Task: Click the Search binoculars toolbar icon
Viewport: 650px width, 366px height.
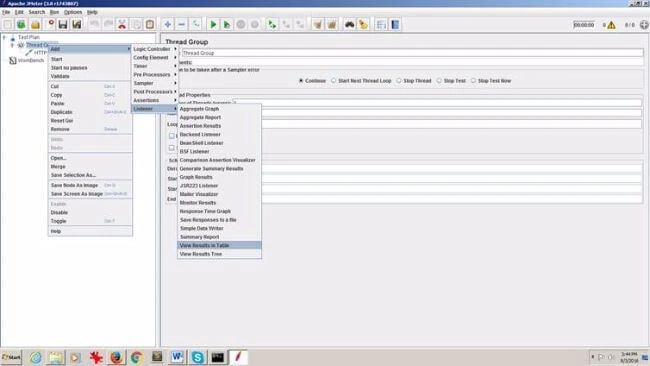Action: 349,24
